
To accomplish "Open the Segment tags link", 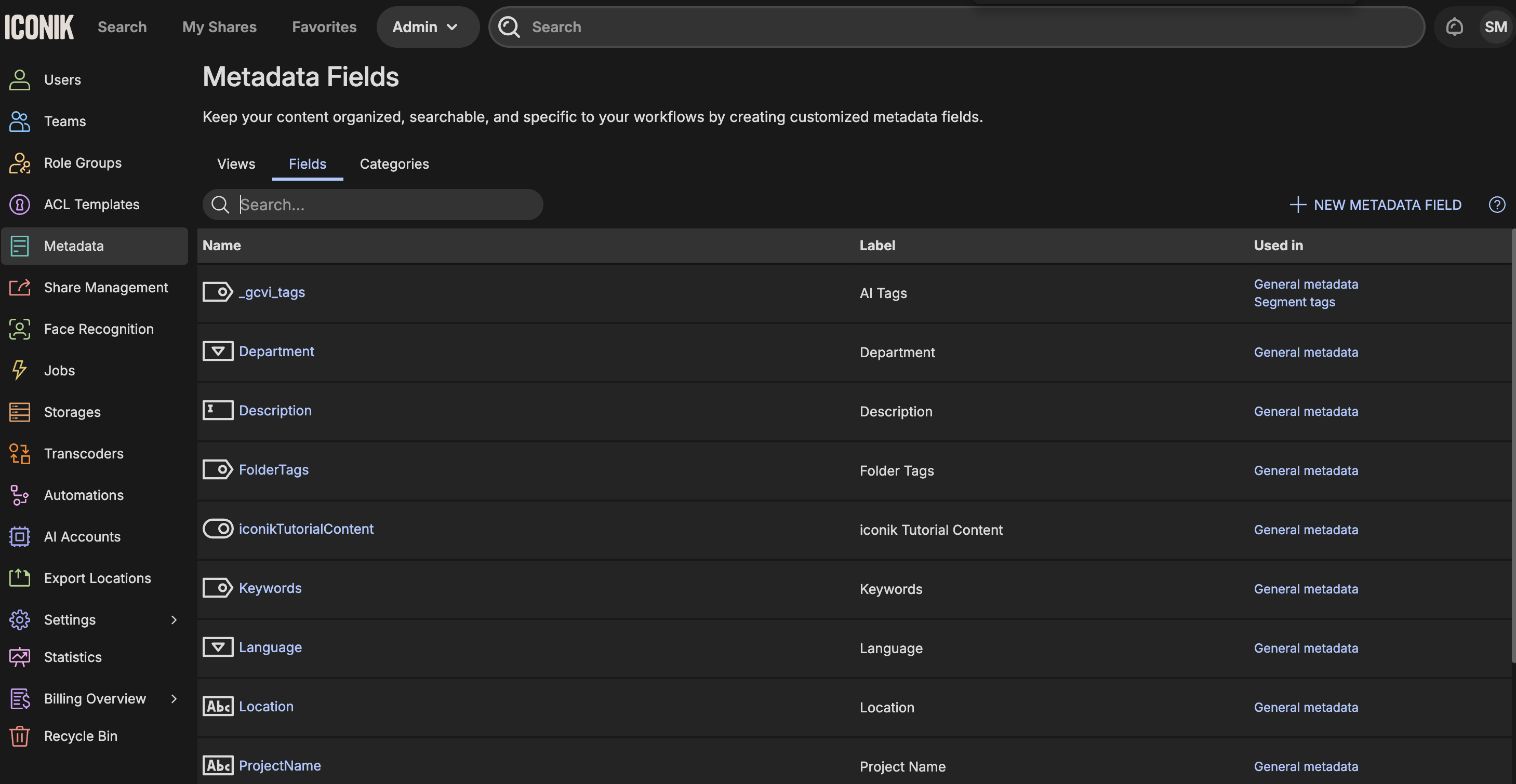I will click(x=1294, y=302).
